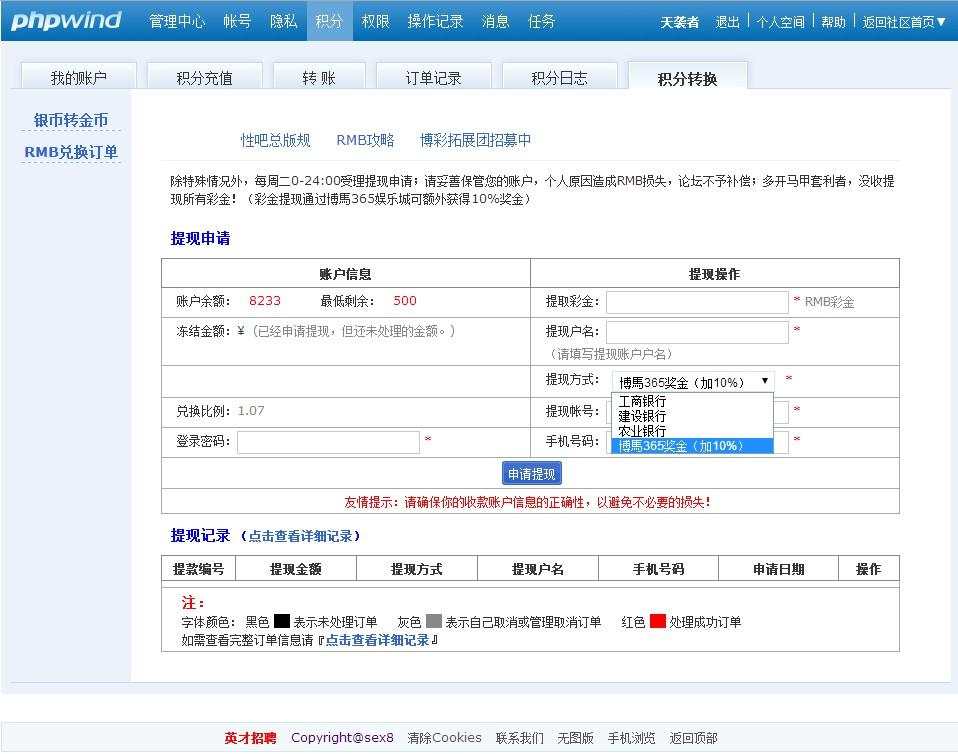The width and height of the screenshot is (958, 754).
Task: Go to 管理中心 in navigation bar
Action: [x=177, y=21]
